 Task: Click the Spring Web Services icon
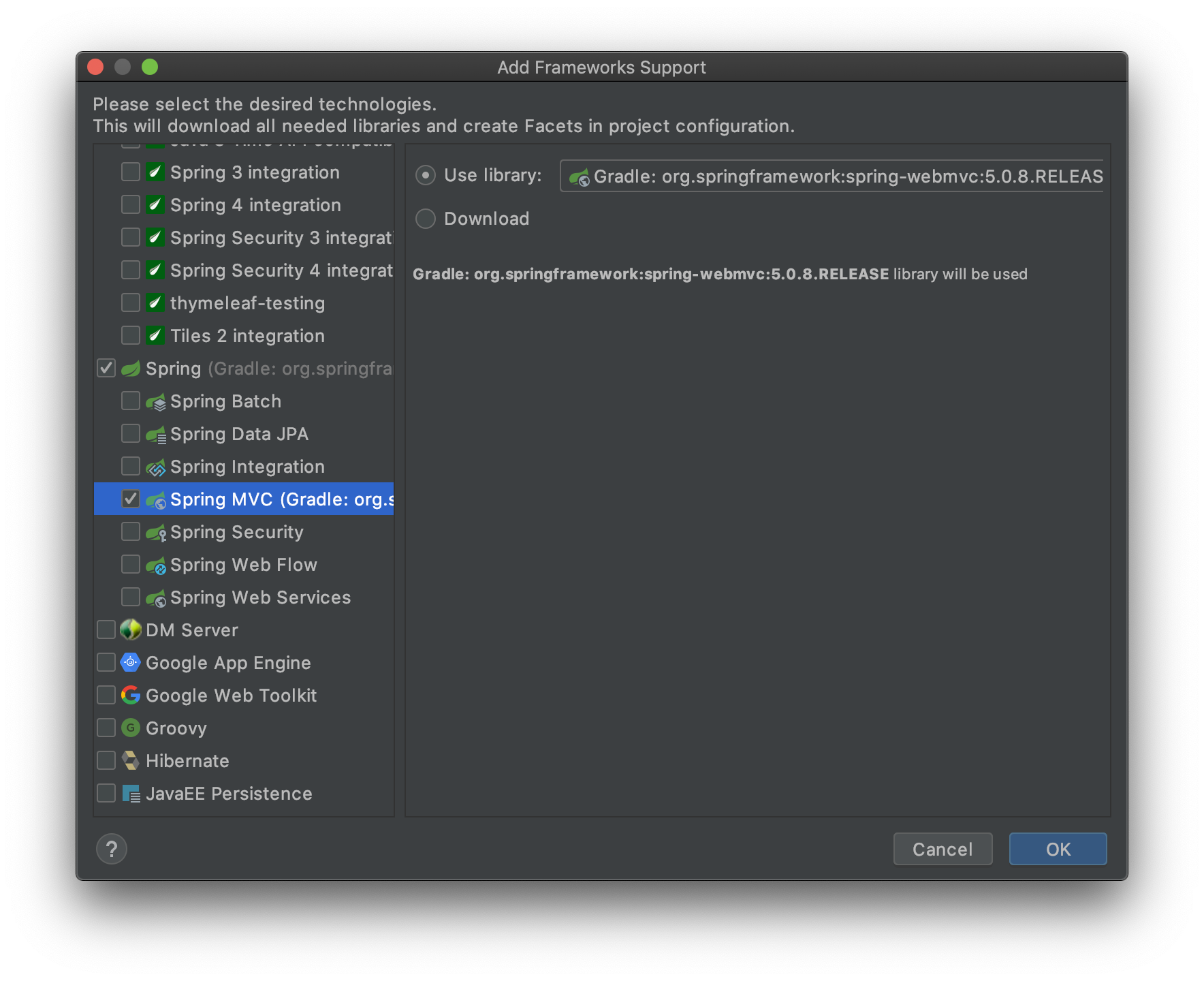(x=156, y=597)
